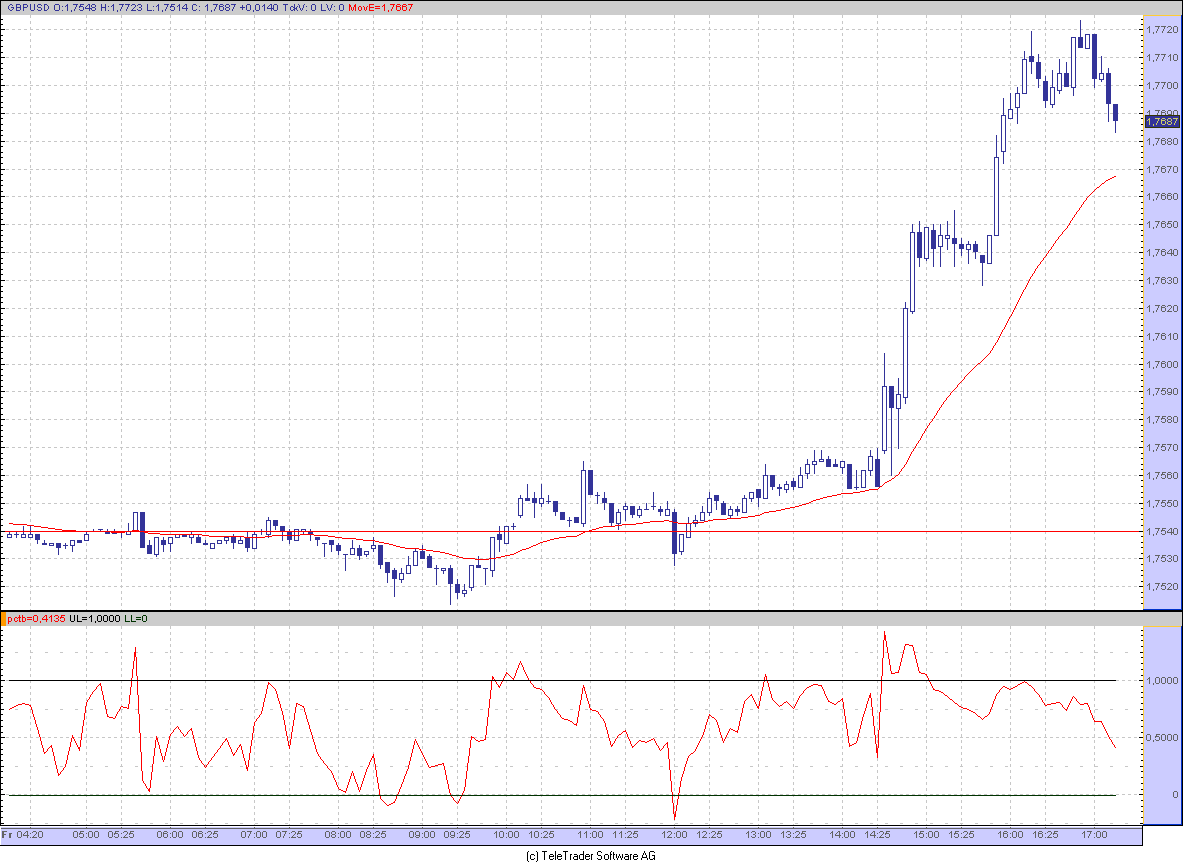This screenshot has width=1183, height=862.
Task: Click the GBPUSD symbol label in header
Action: point(29,8)
